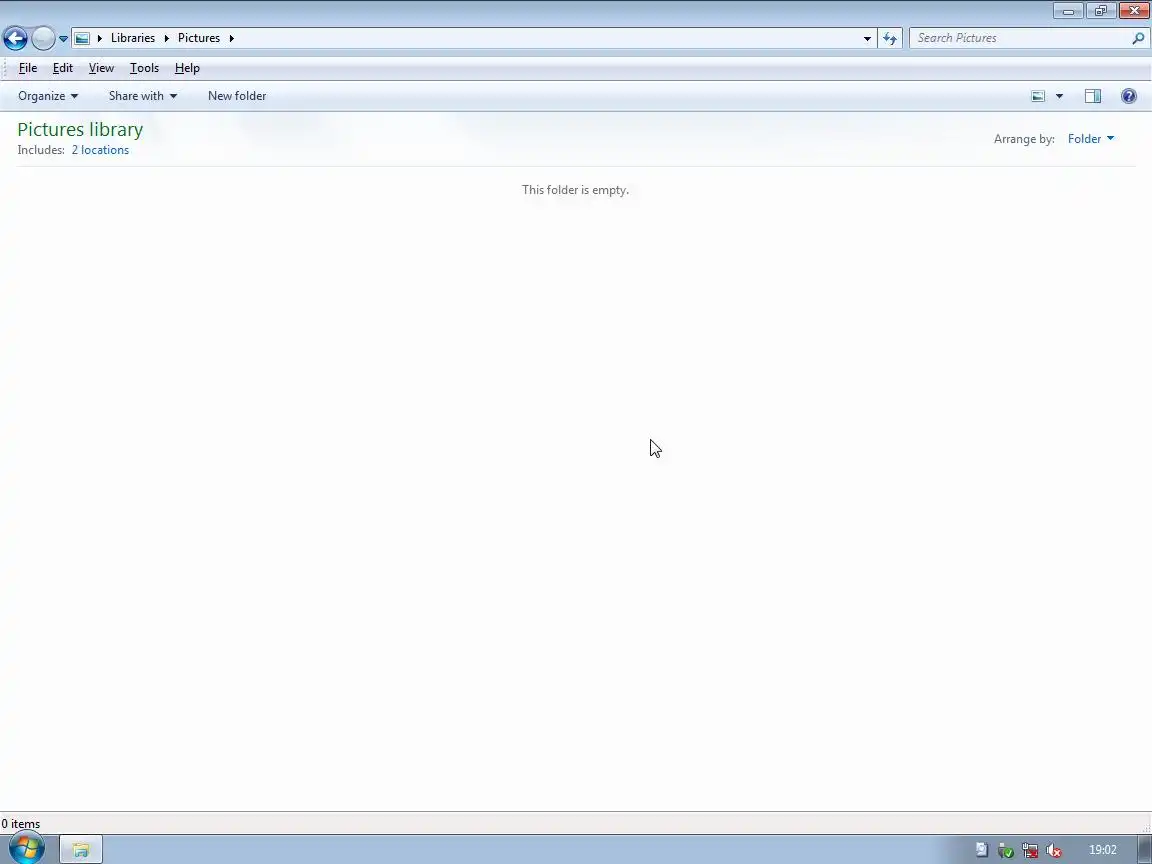Viewport: 1152px width, 864px height.
Task: Close the Explorer window
Action: (x=1134, y=11)
